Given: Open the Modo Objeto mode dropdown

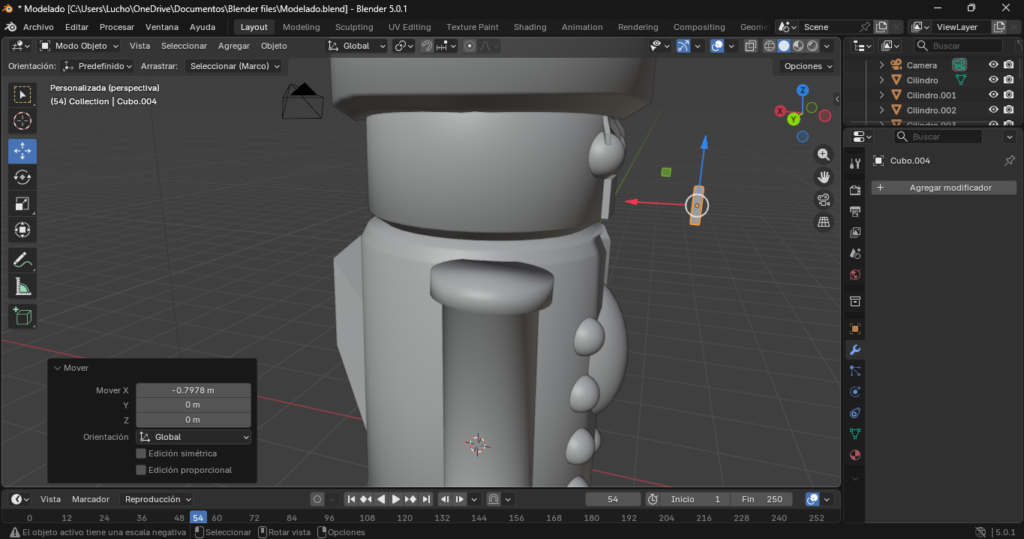Looking at the screenshot, I should [79, 46].
